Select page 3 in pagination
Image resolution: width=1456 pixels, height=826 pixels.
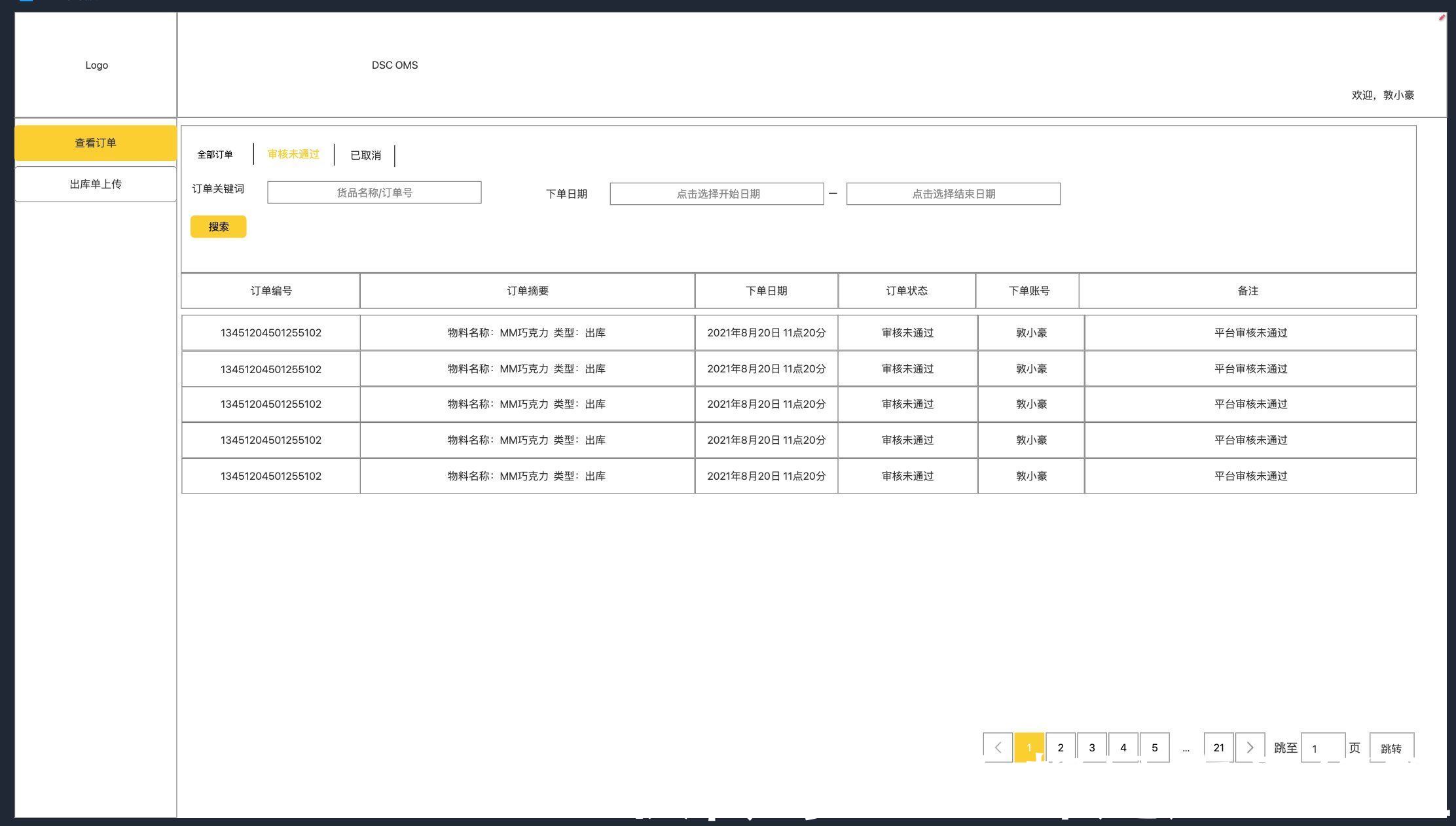coord(1092,747)
